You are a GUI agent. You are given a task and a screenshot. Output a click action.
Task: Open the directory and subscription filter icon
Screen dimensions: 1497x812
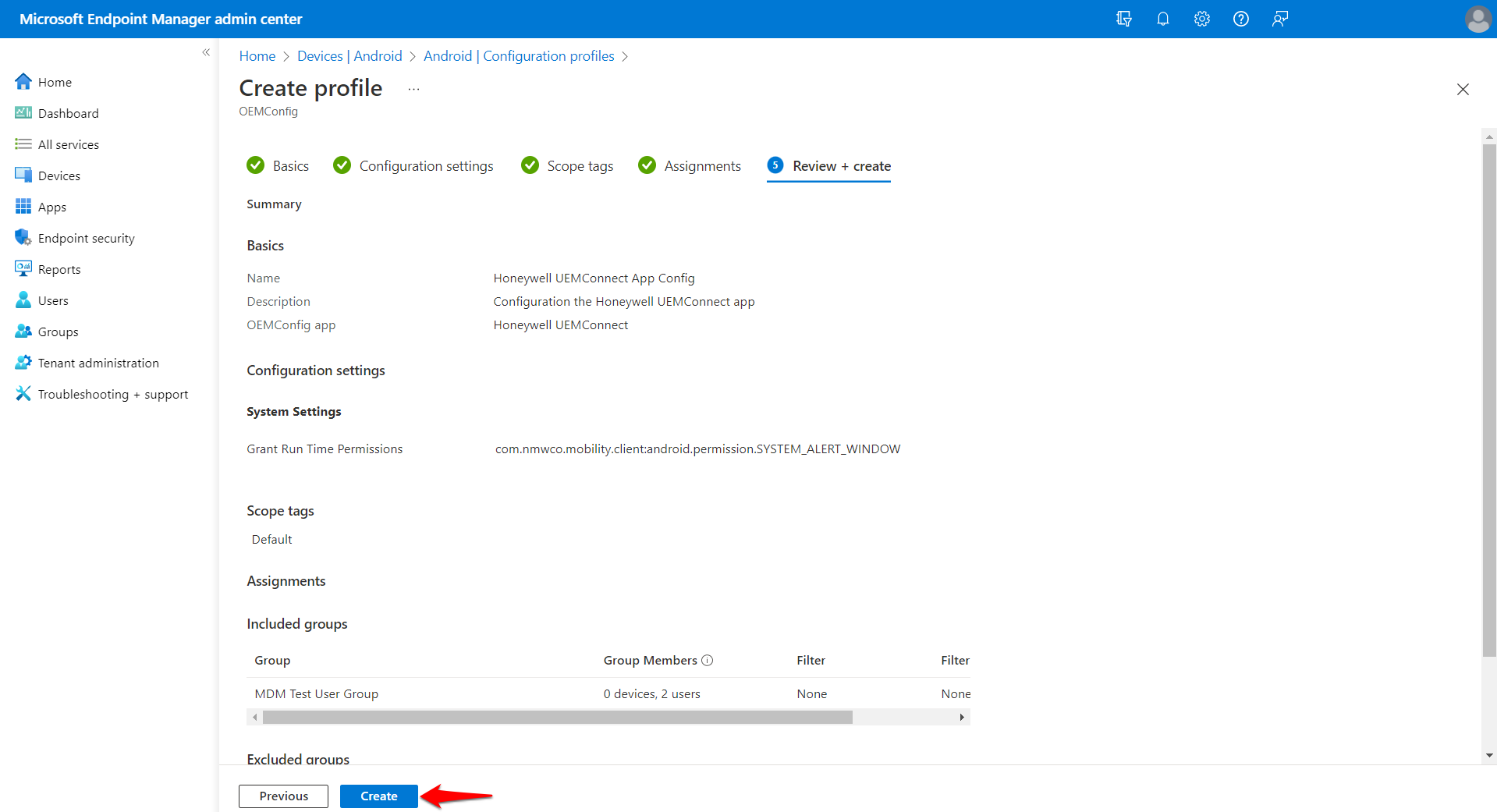point(1123,19)
